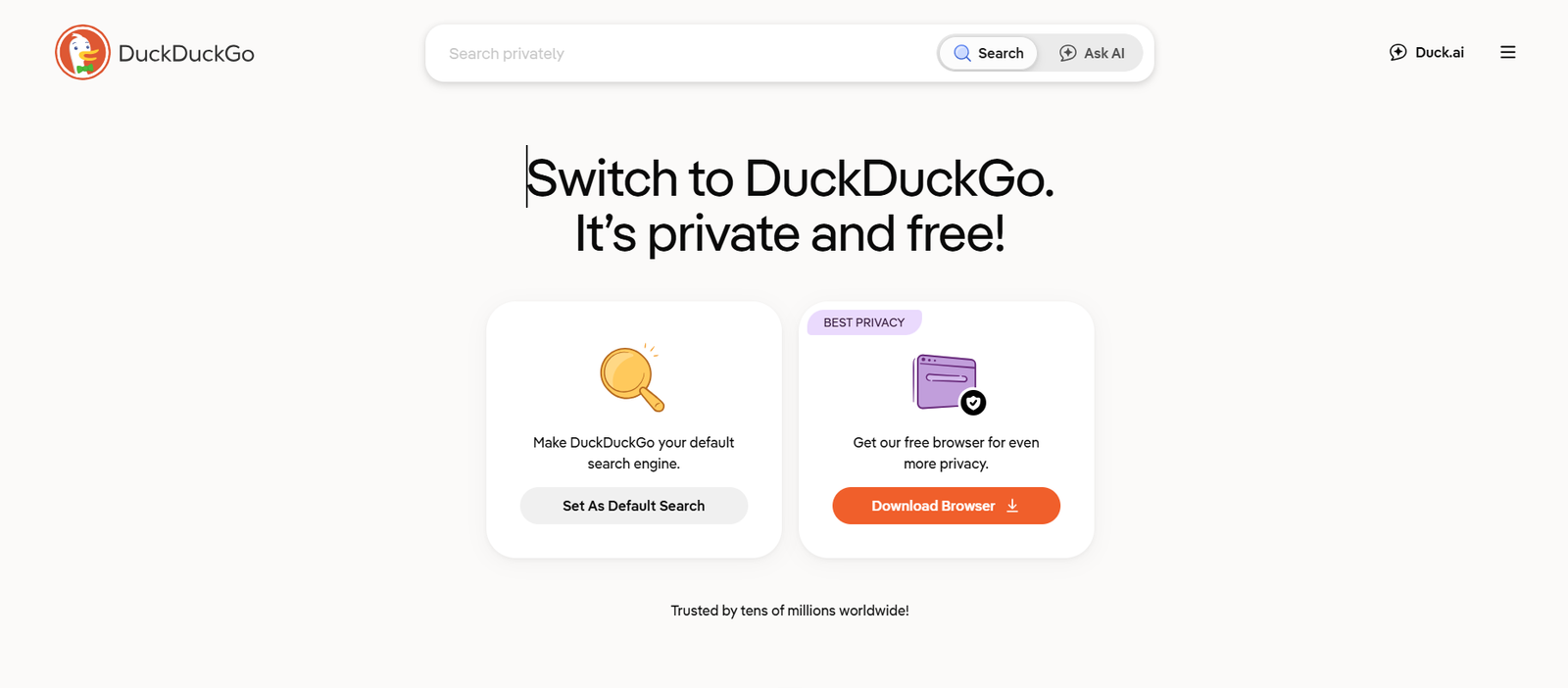Screen dimensions: 1568x688
Task: Open the Duck.ai link
Action: 1439,53
